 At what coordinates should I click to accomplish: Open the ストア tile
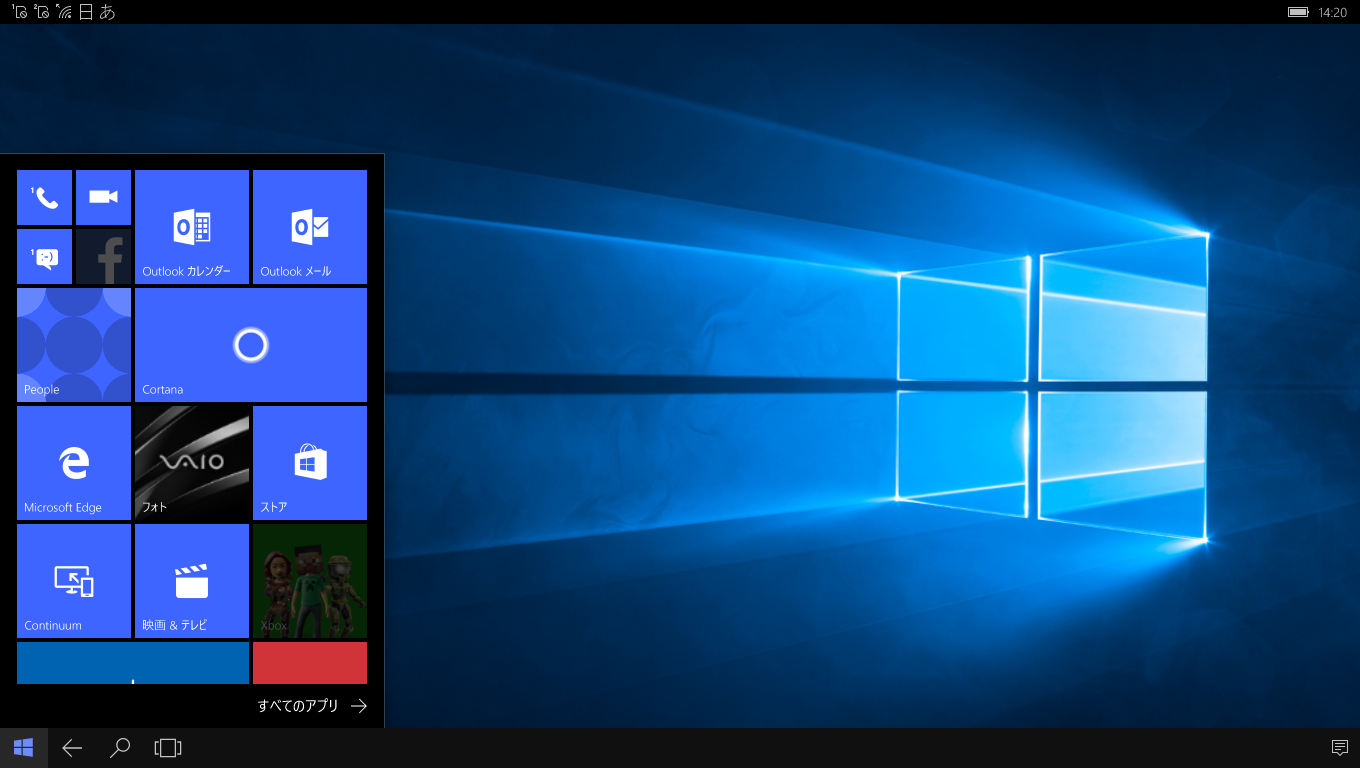coord(310,463)
